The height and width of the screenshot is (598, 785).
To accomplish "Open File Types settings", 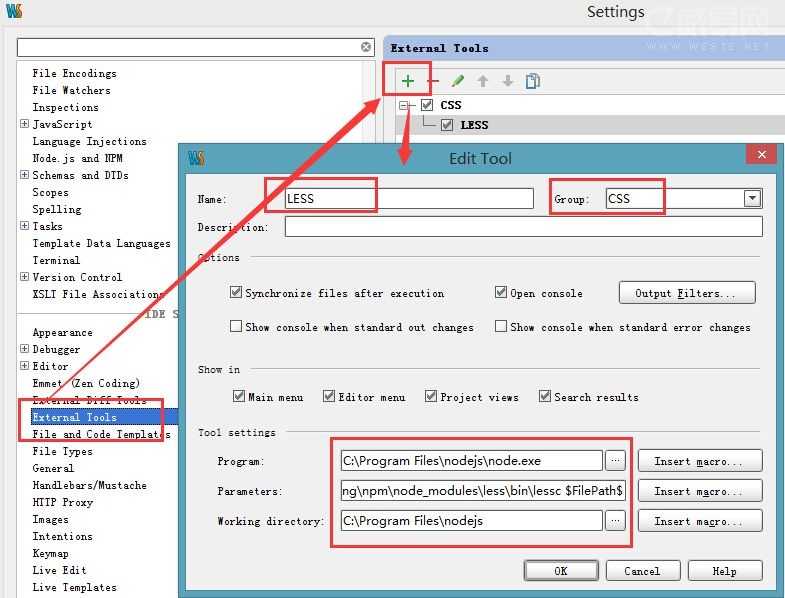I will 63,451.
